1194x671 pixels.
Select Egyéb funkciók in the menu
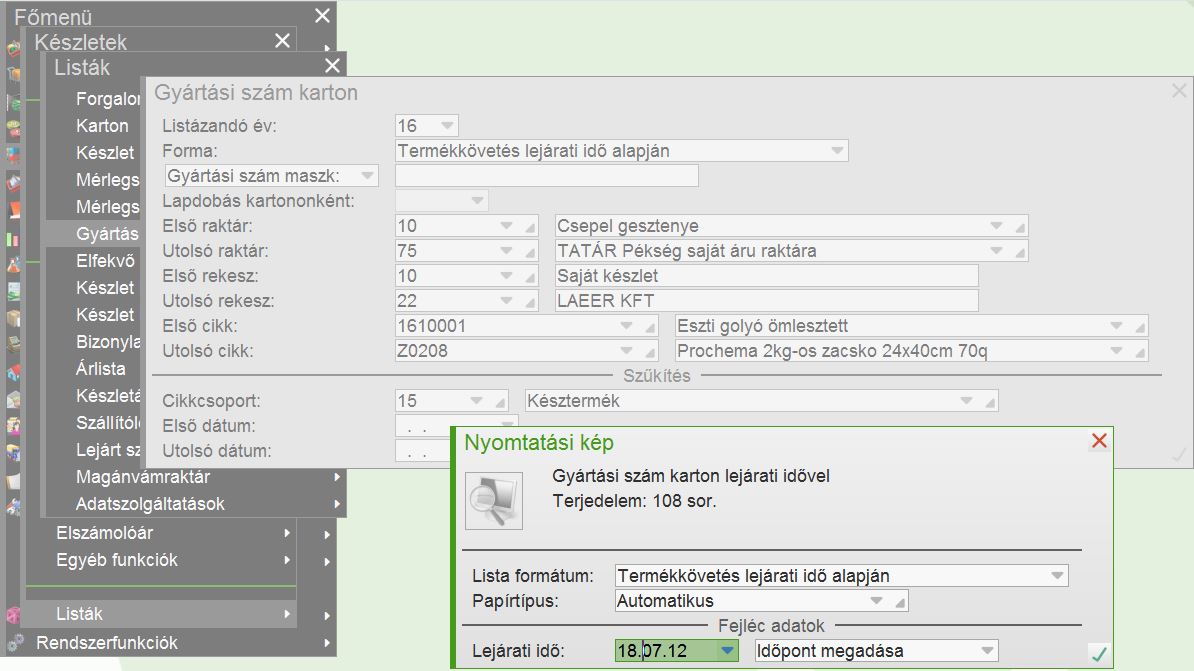pyautogui.click(x=116, y=560)
